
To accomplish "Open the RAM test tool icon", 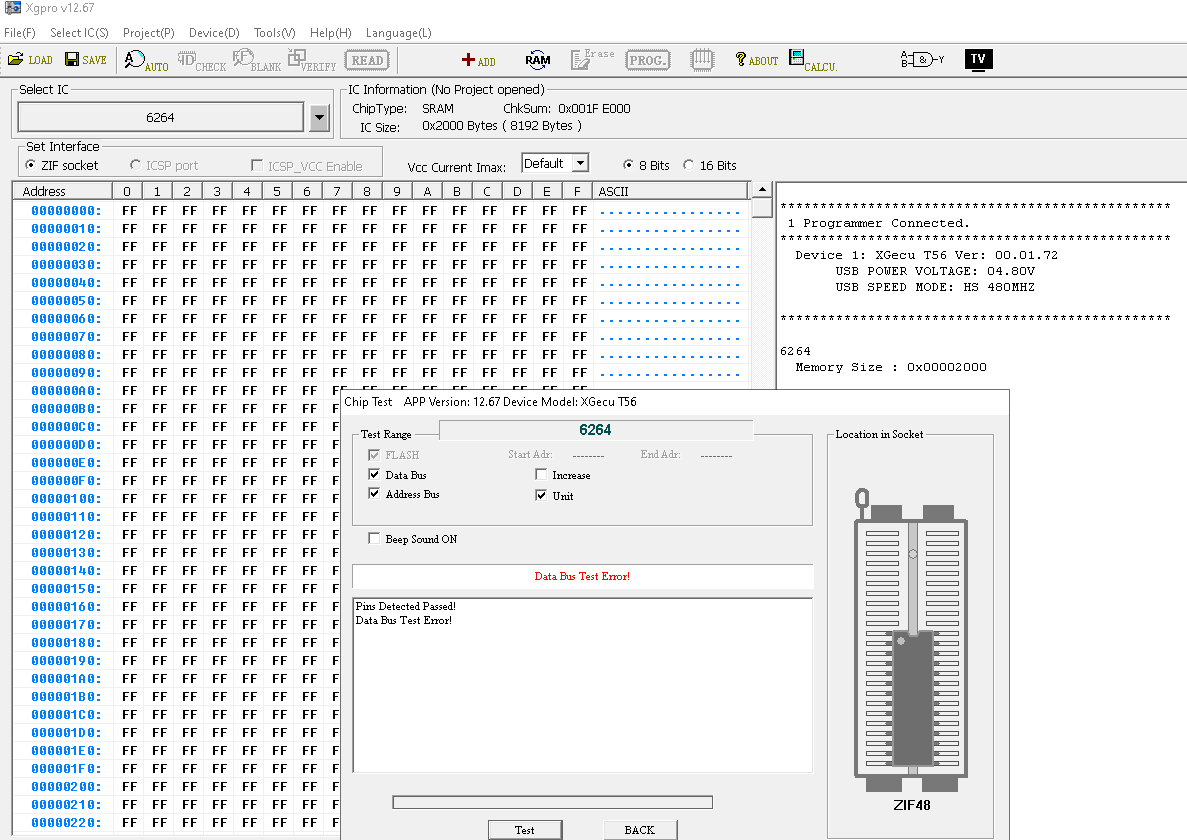I will click(537, 60).
